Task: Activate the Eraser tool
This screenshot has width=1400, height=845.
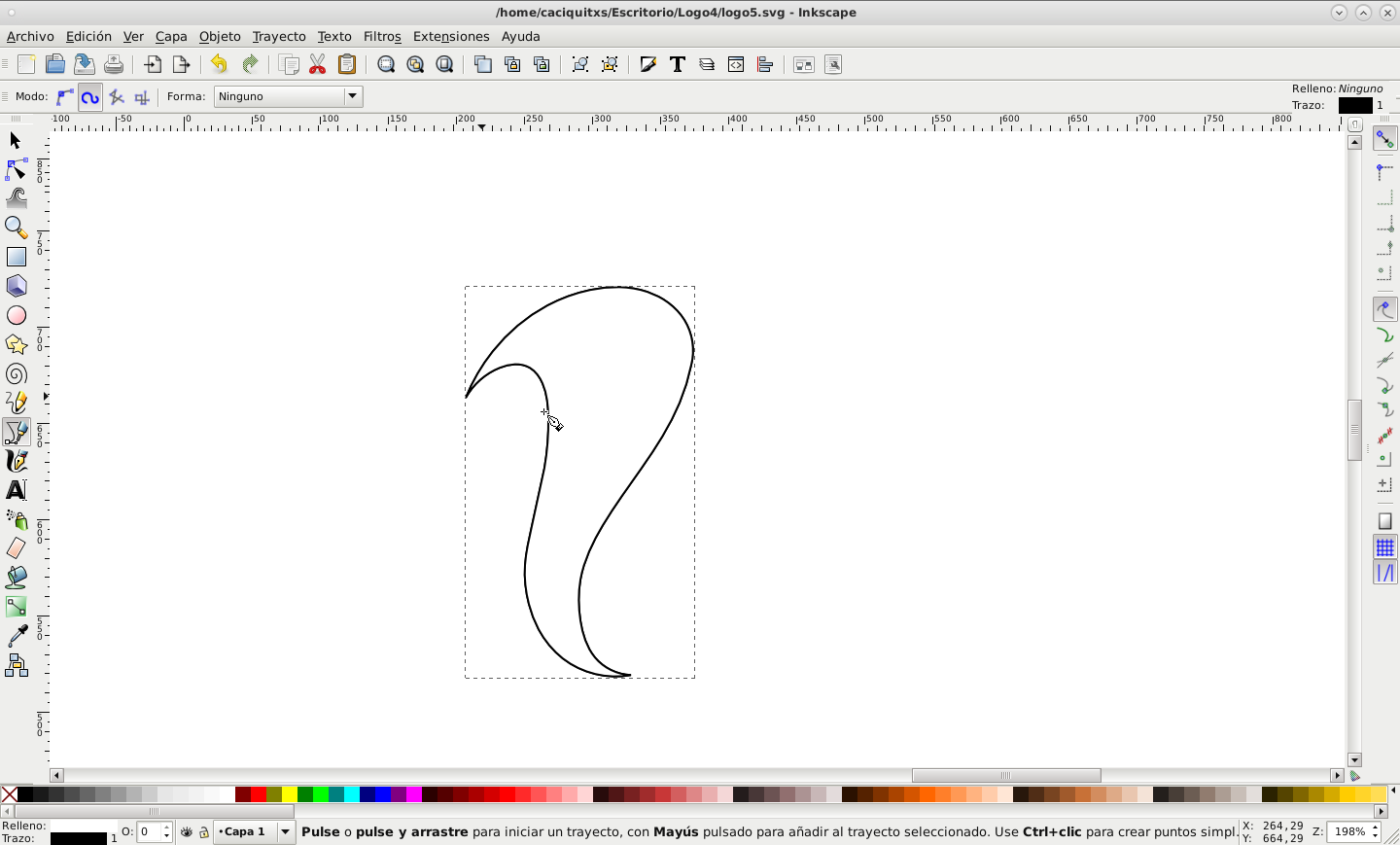Action: (17, 548)
